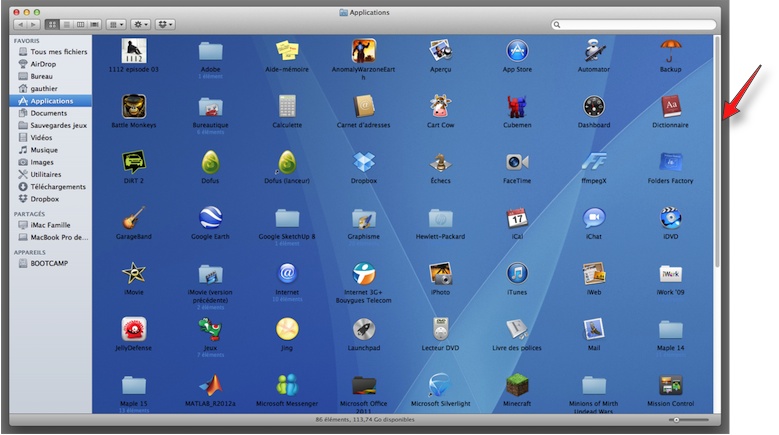Open the Dropbox toolbar dropdown
Image resolution: width=779 pixels, height=435 pixels.
coord(165,24)
